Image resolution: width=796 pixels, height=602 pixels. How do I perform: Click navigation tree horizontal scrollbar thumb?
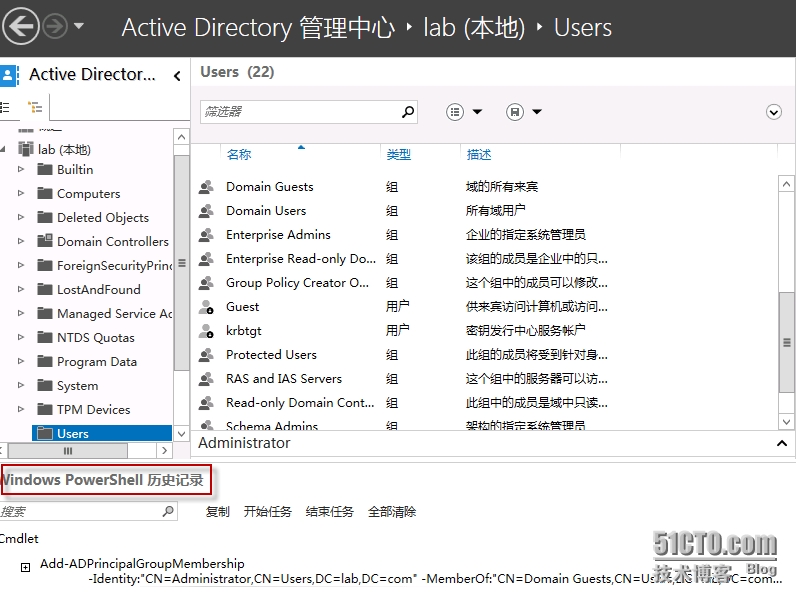[x=68, y=450]
